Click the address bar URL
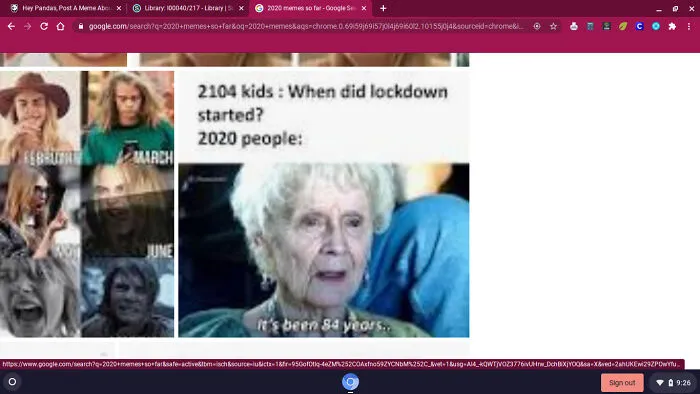700x394 pixels. (306, 26)
